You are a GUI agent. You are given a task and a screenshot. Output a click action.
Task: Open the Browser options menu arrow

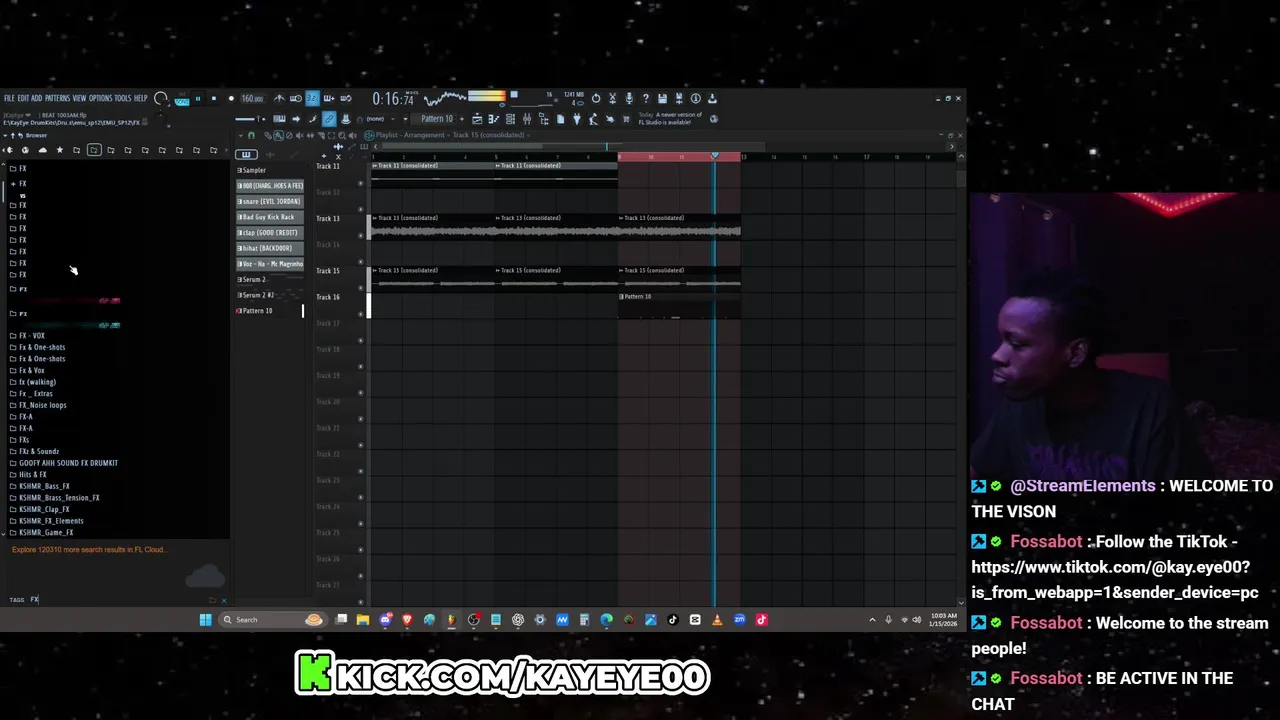point(5,135)
